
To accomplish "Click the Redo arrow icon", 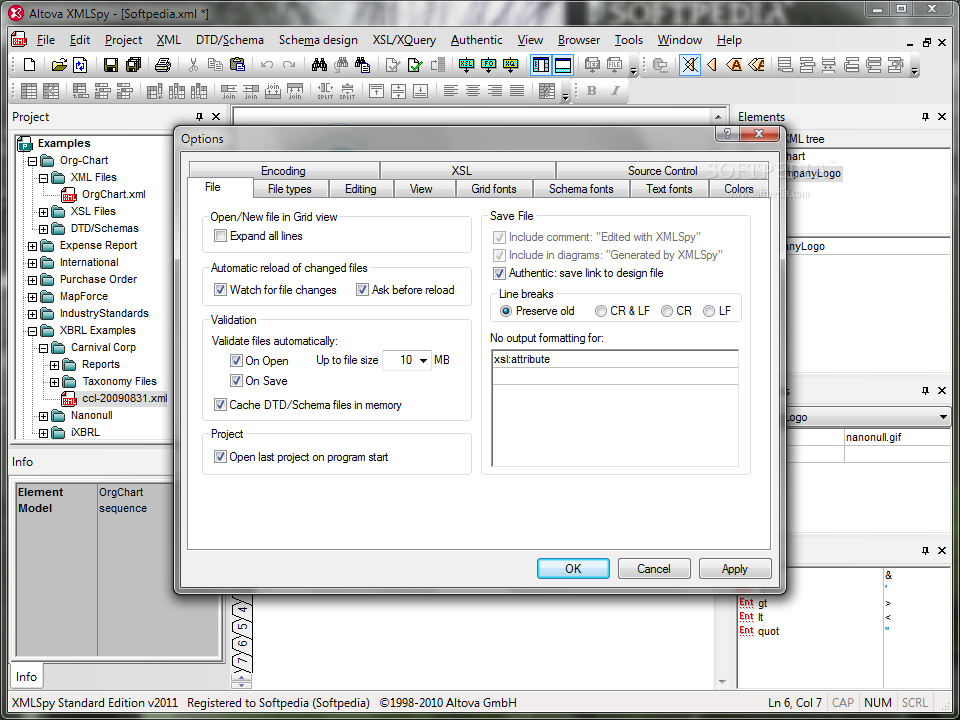I will pos(289,64).
